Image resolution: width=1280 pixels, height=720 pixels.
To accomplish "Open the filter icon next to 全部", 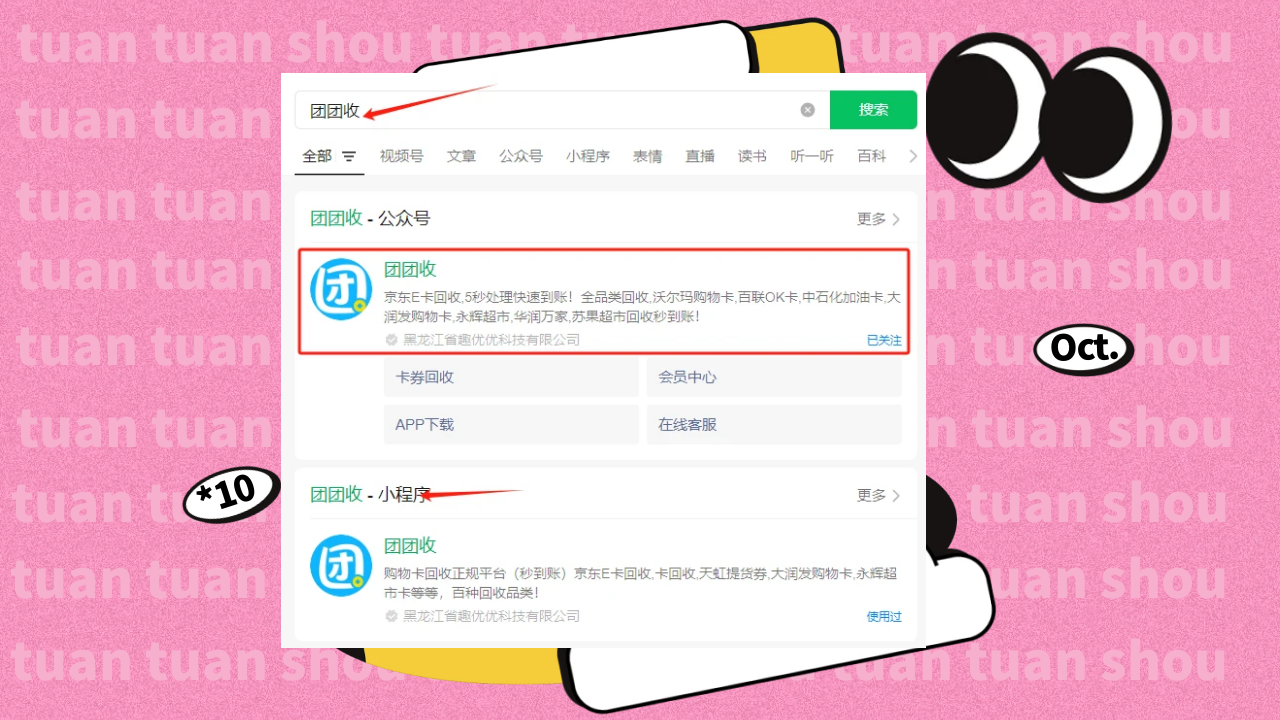I will pyautogui.click(x=349, y=157).
